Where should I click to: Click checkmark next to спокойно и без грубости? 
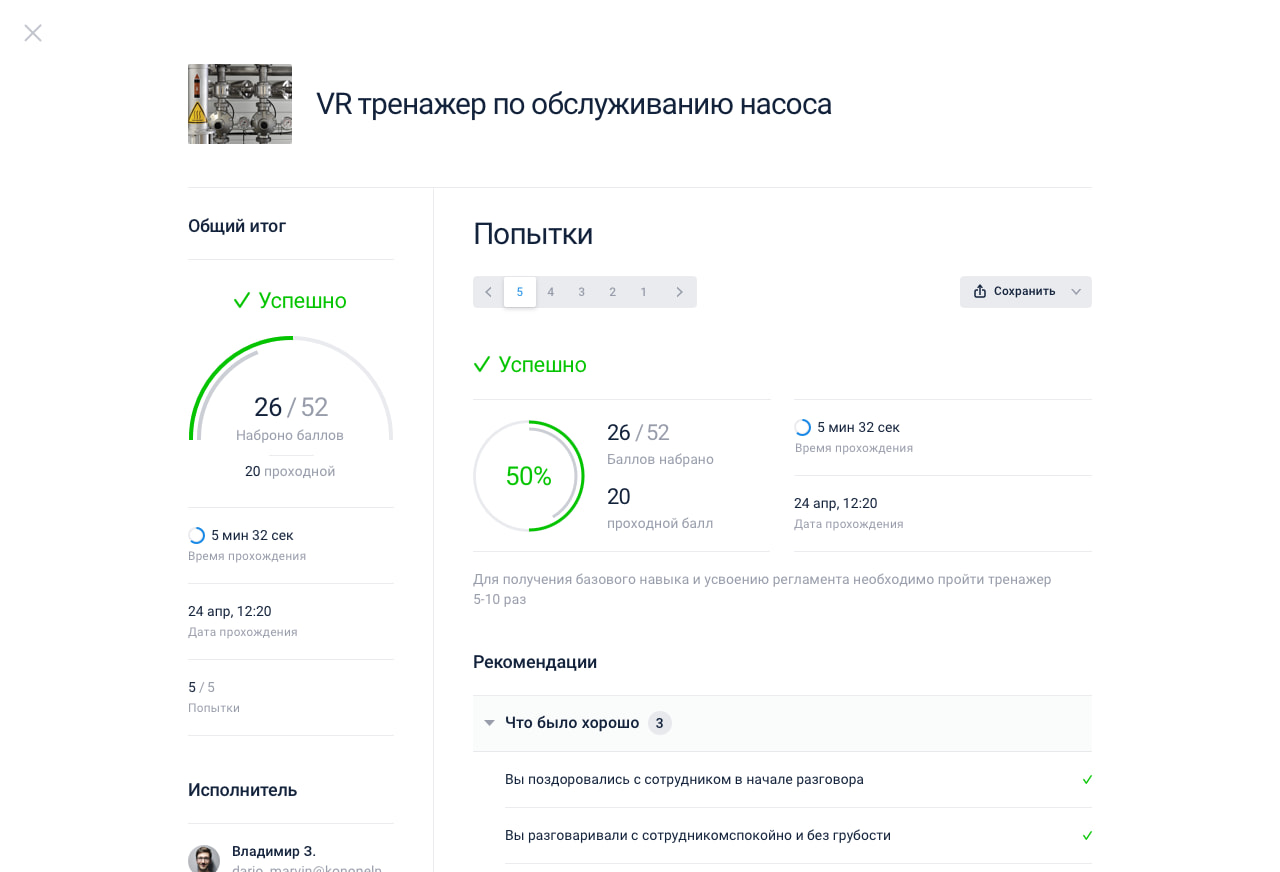click(x=1087, y=835)
